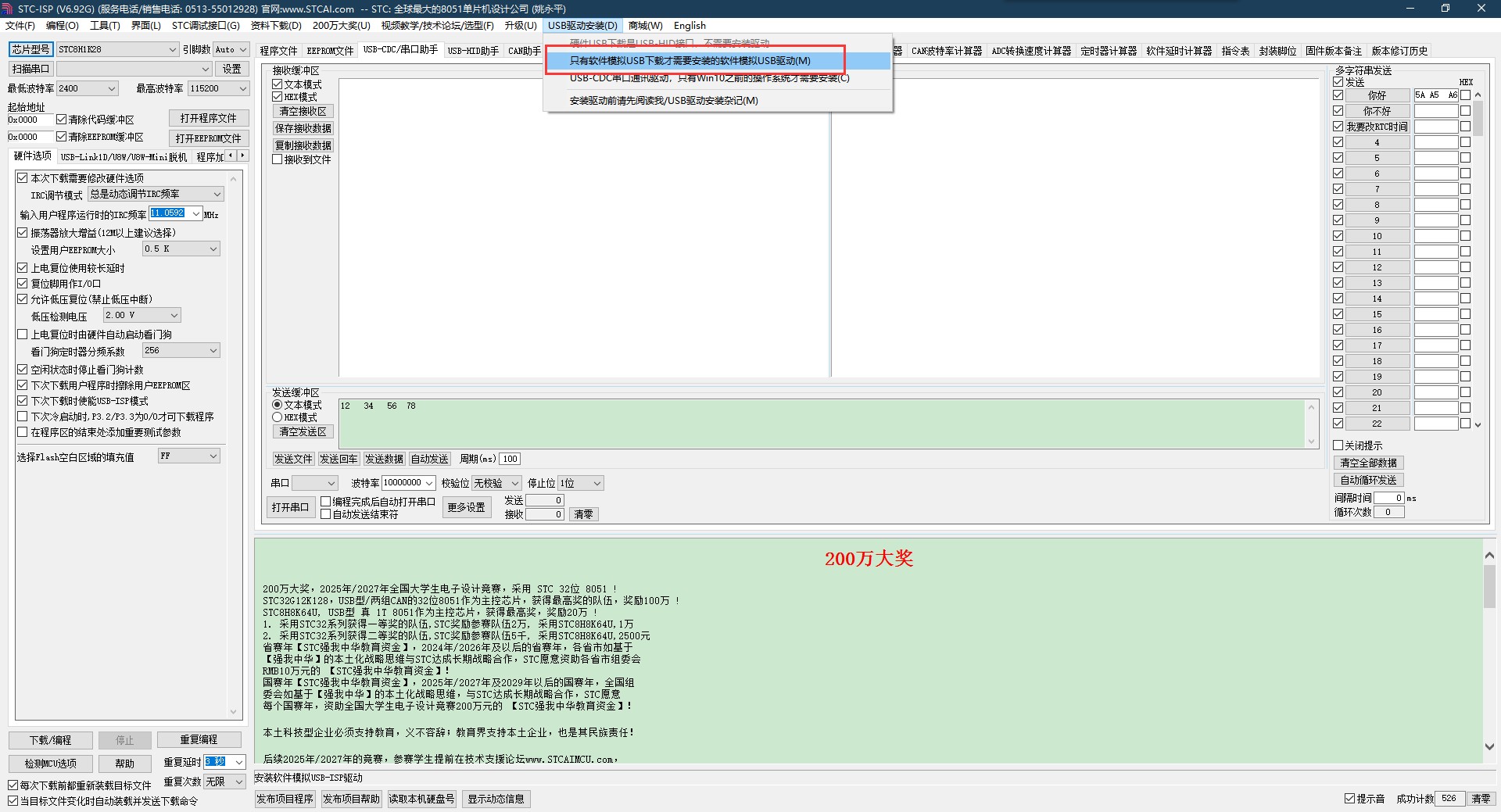
Task: Toggle 下次下载时使能USB-ISP模式
Action: (x=23, y=401)
